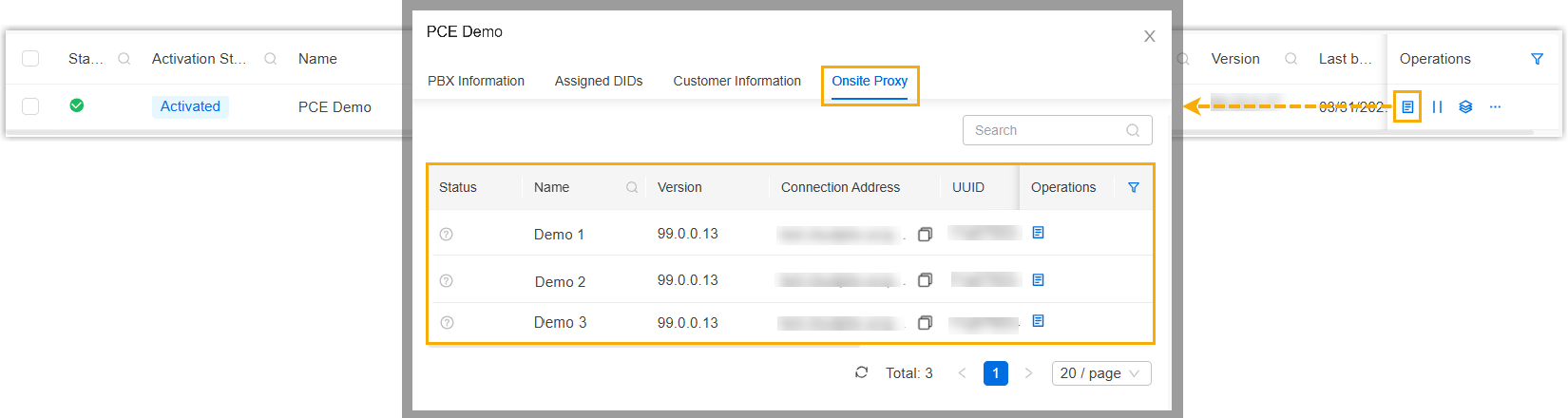Select Customer Information tab
The height and width of the screenshot is (418, 1568).
click(736, 81)
